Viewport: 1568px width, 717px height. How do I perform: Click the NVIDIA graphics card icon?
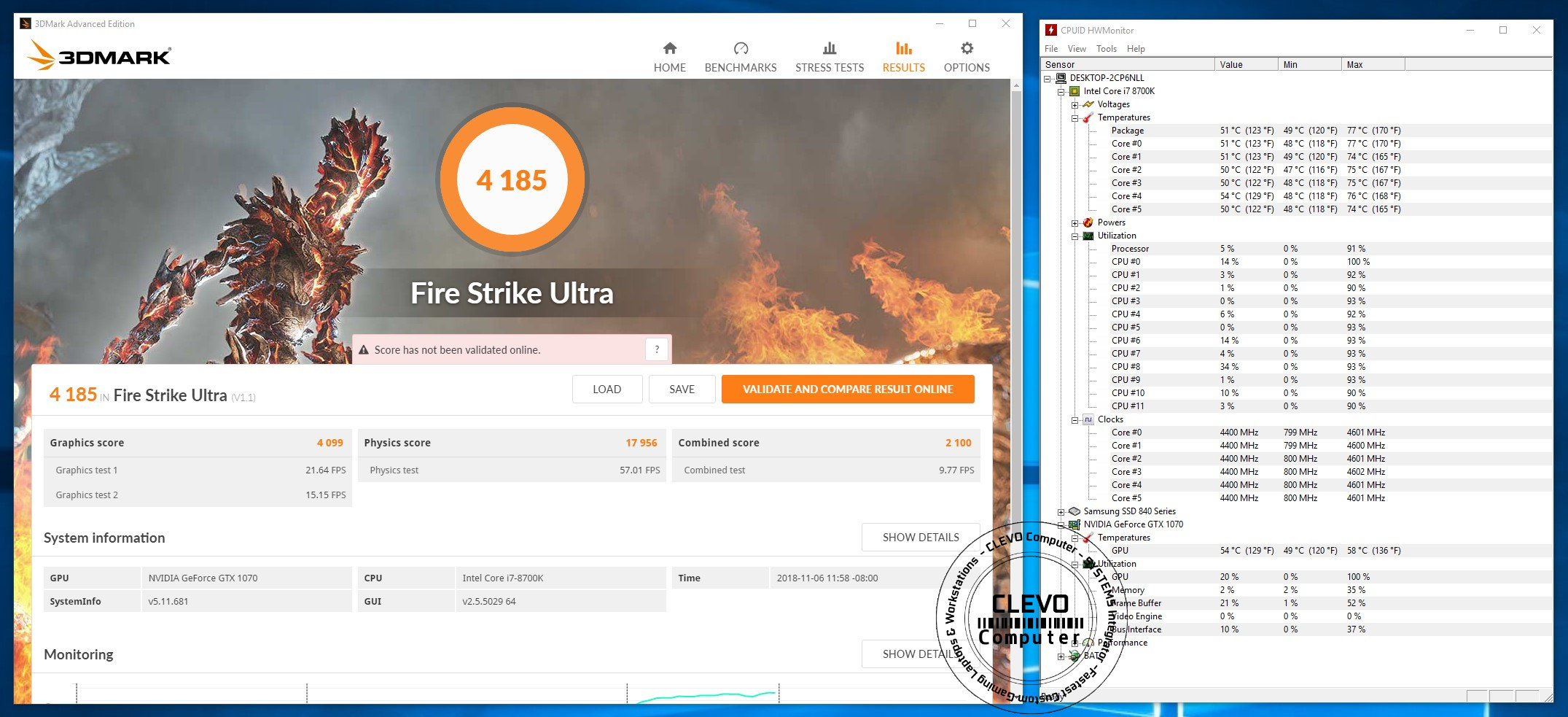[1074, 524]
